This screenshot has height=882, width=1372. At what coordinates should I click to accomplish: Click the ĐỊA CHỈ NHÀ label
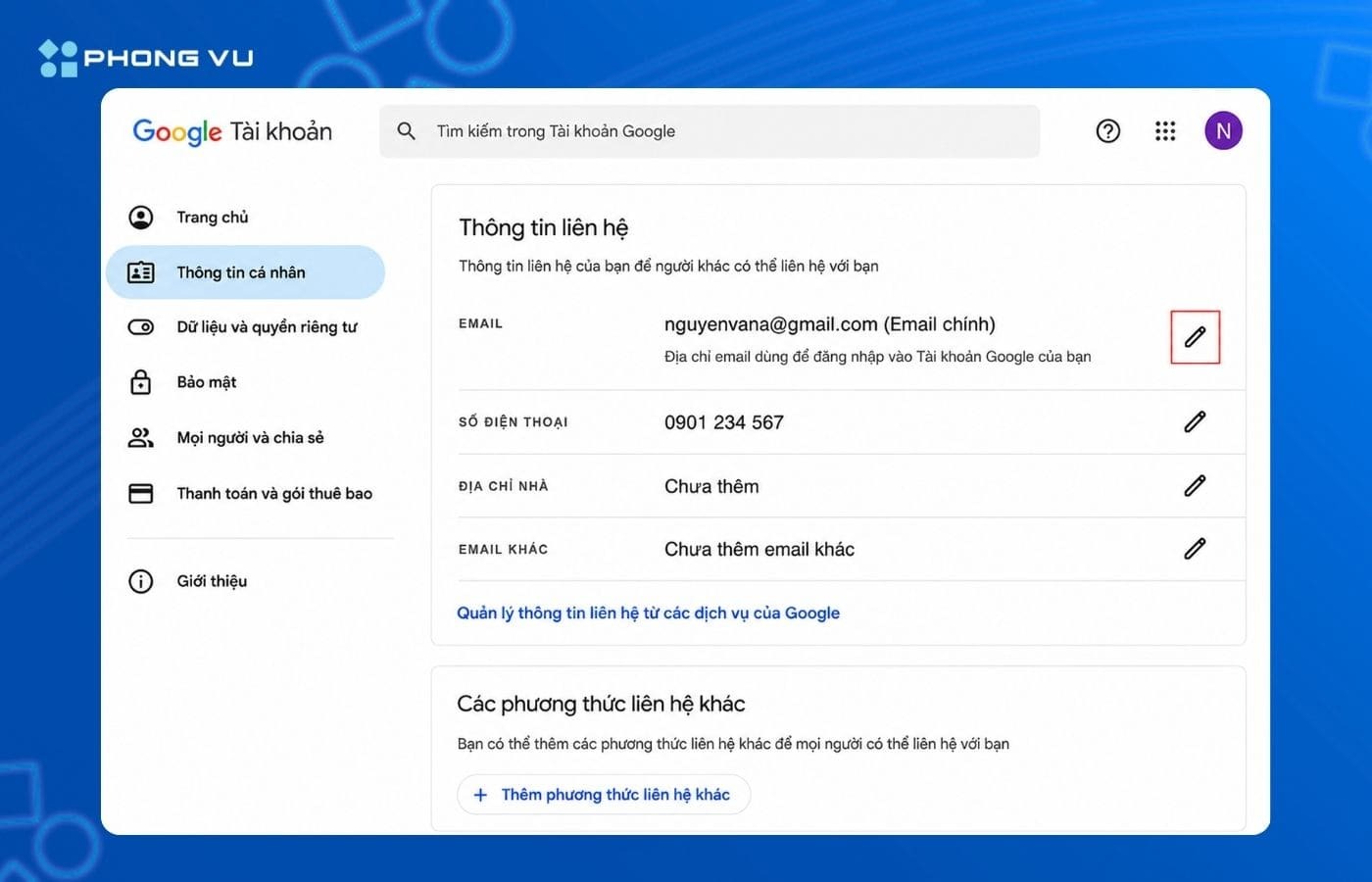(x=503, y=486)
